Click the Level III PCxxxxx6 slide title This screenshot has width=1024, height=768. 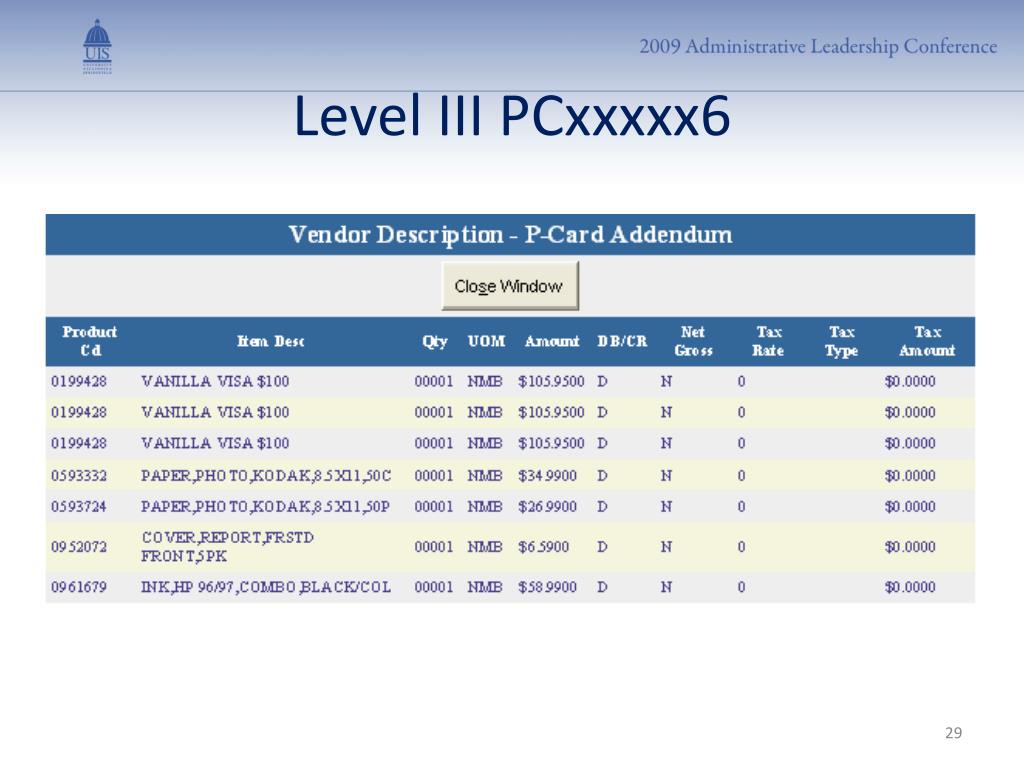click(x=511, y=116)
